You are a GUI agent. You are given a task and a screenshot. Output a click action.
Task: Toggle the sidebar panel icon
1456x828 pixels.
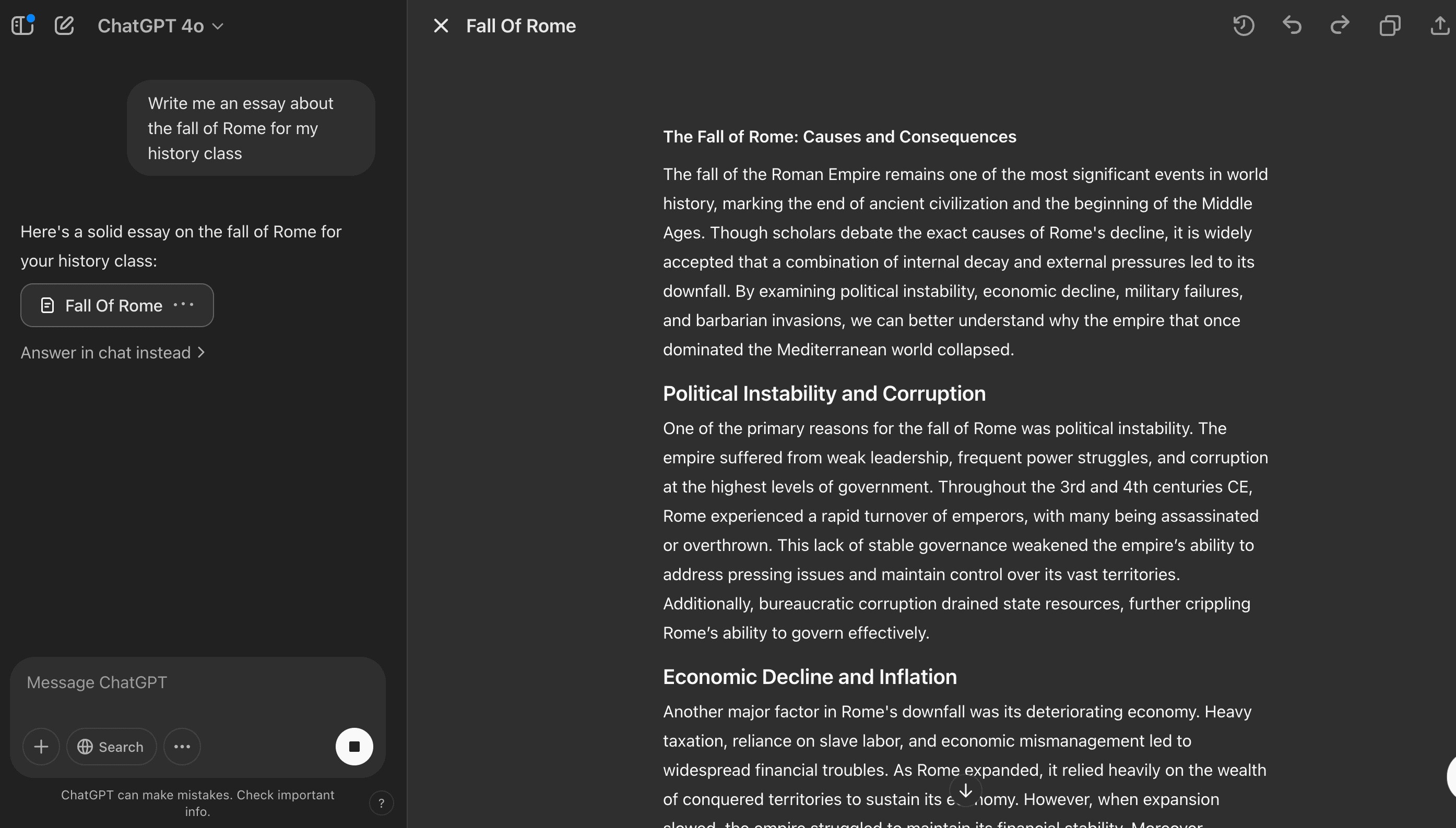pyautogui.click(x=23, y=26)
